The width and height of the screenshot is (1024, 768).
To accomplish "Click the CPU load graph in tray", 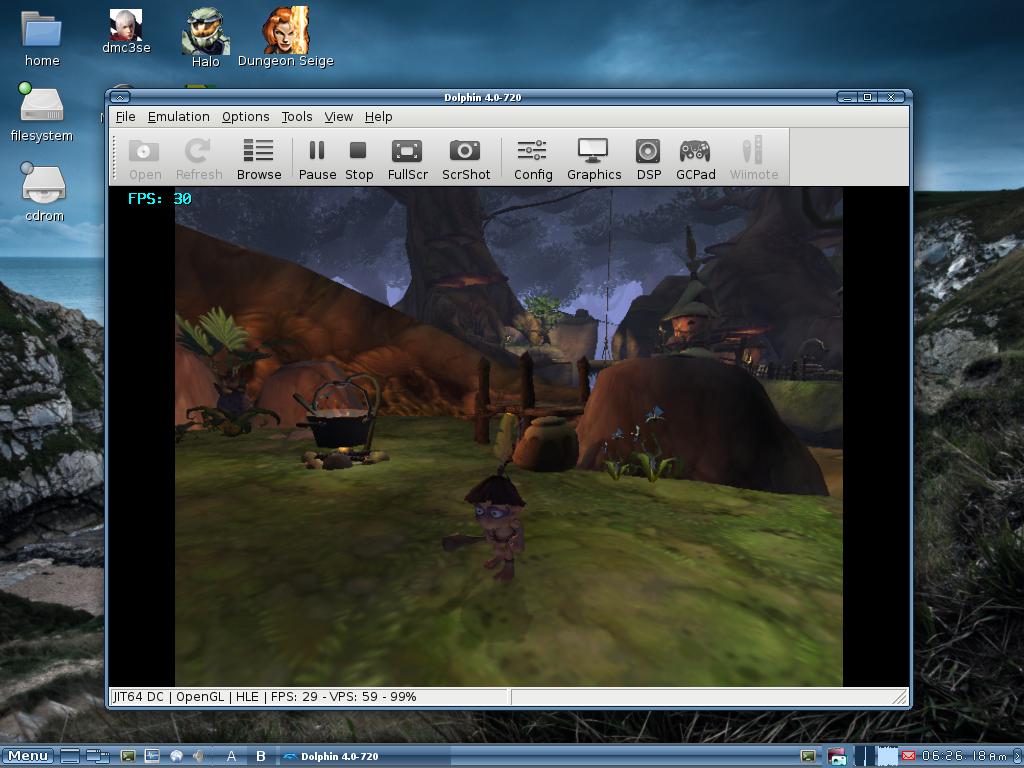I will pyautogui.click(x=887, y=756).
